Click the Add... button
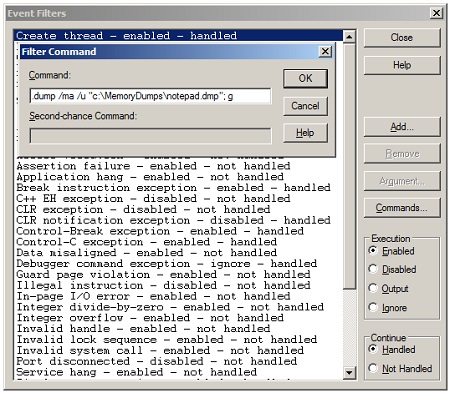 click(x=402, y=127)
